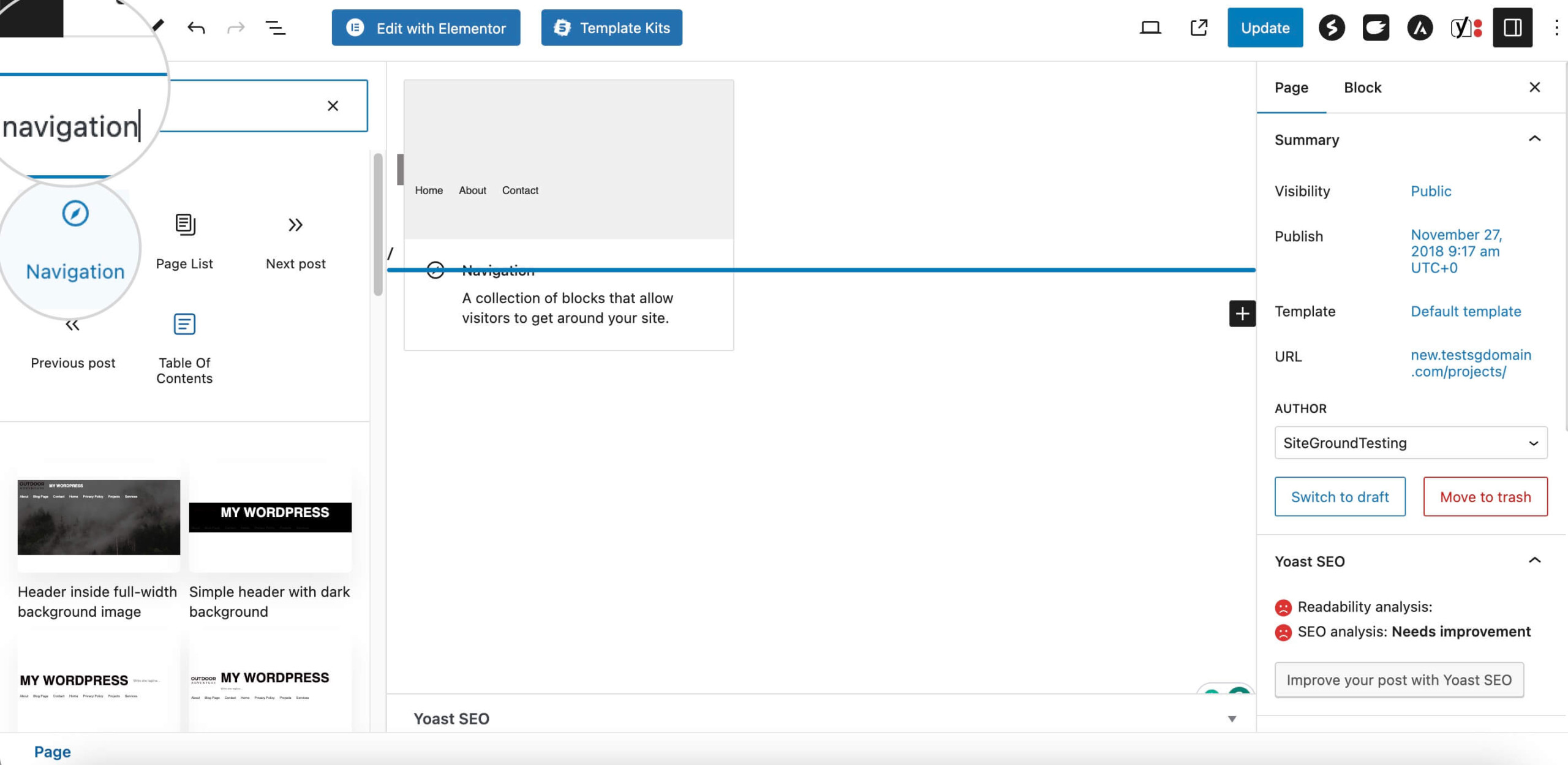Click the Undo arrow in the toolbar
The image size is (1568, 765).
[196, 28]
